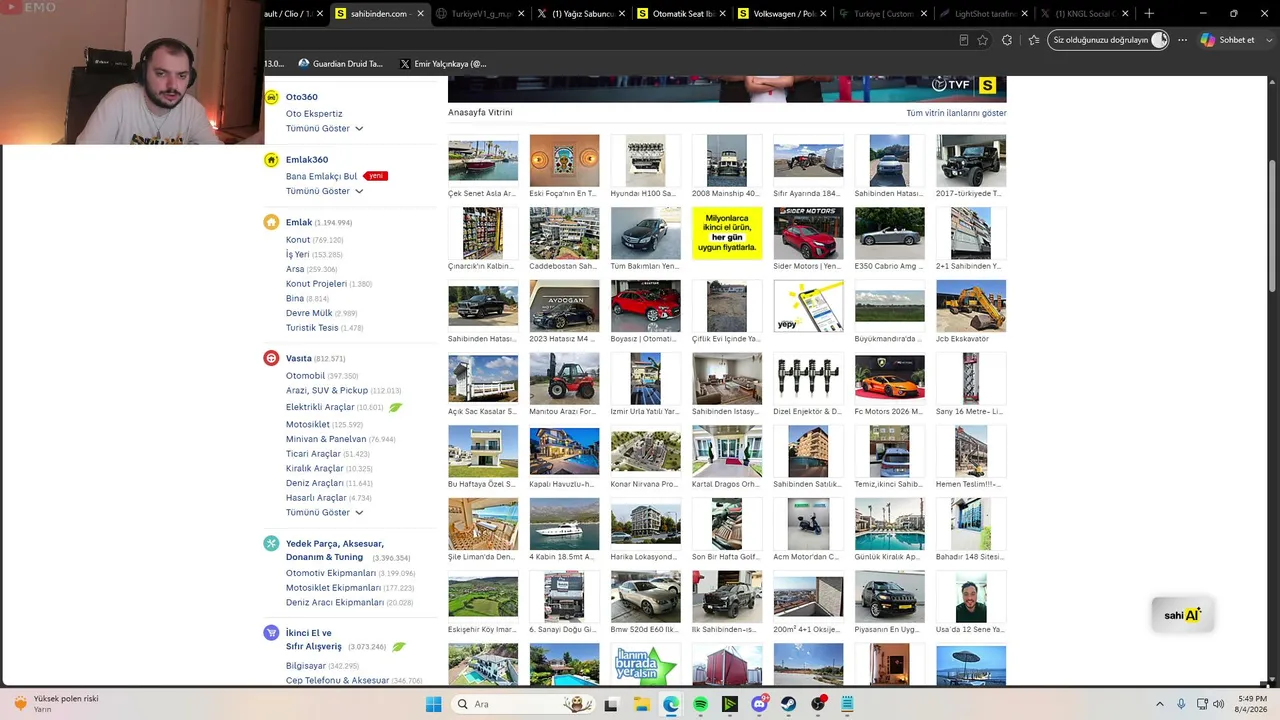
Task: Click the orange Emlak home icon
Action: 271,222
